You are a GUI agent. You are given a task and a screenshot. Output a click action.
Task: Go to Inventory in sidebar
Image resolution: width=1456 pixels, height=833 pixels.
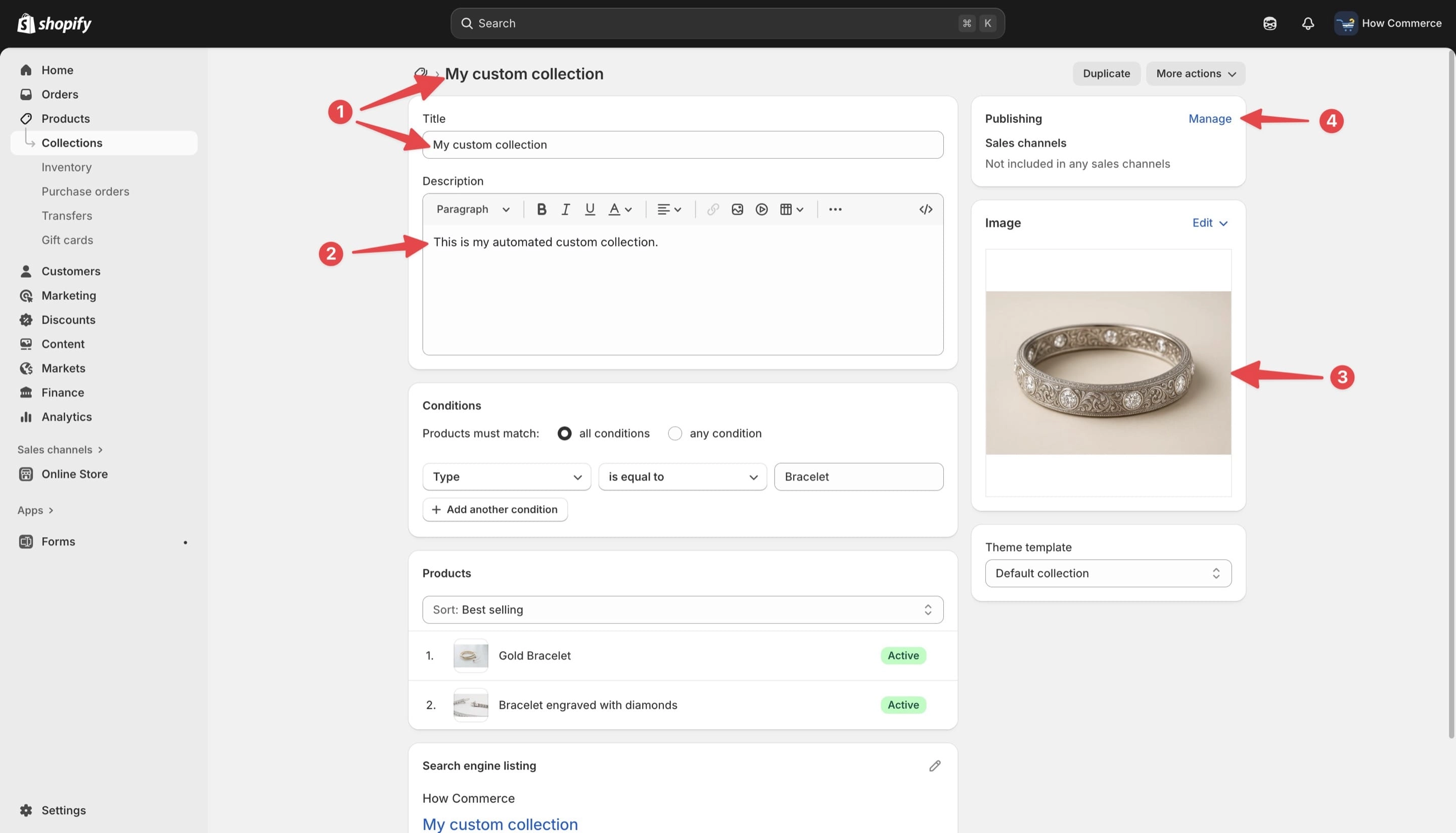pyautogui.click(x=66, y=167)
